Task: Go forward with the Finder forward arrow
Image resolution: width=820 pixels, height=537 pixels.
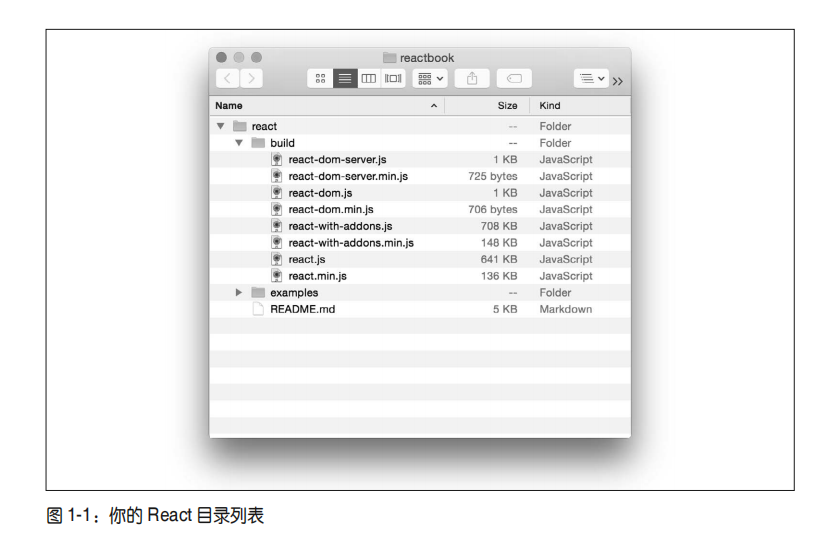Action: click(251, 78)
